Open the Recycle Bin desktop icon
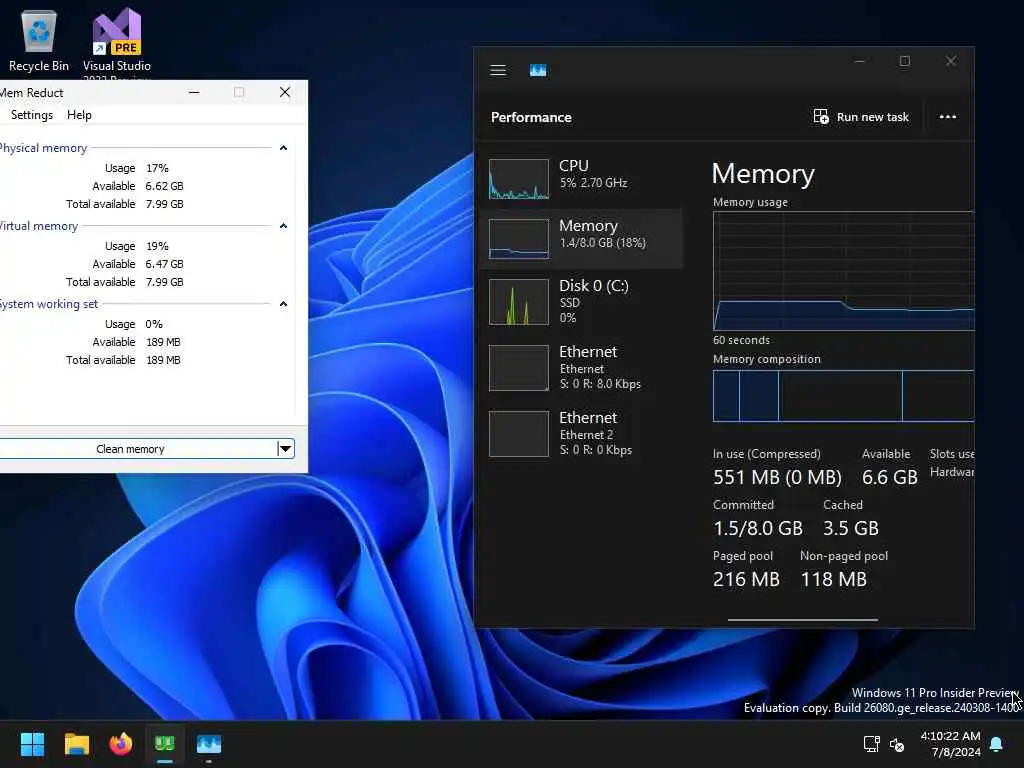Viewport: 1024px width, 768px height. tap(39, 40)
